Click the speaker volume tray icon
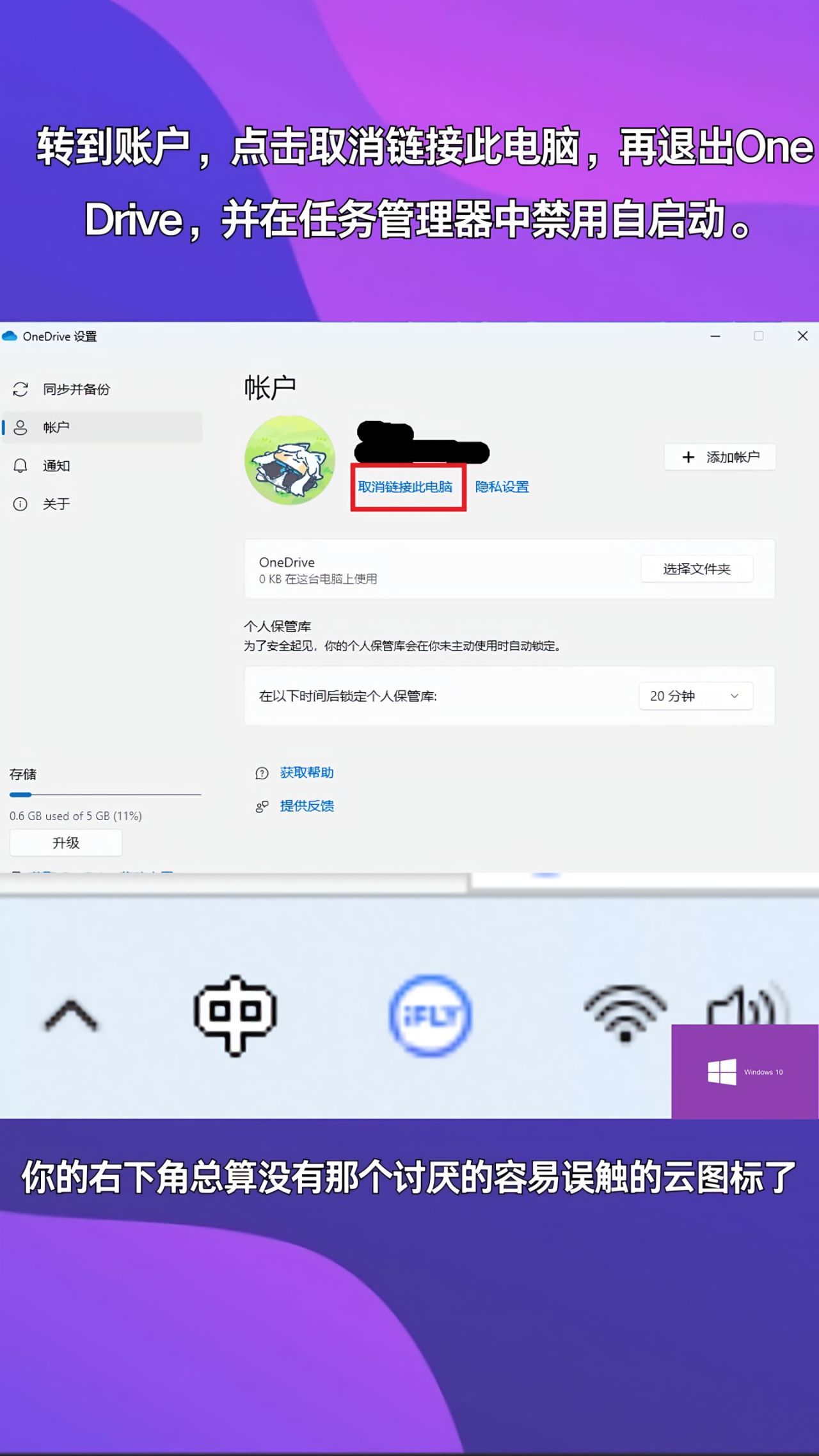The width and height of the screenshot is (819, 1456). click(746, 1004)
